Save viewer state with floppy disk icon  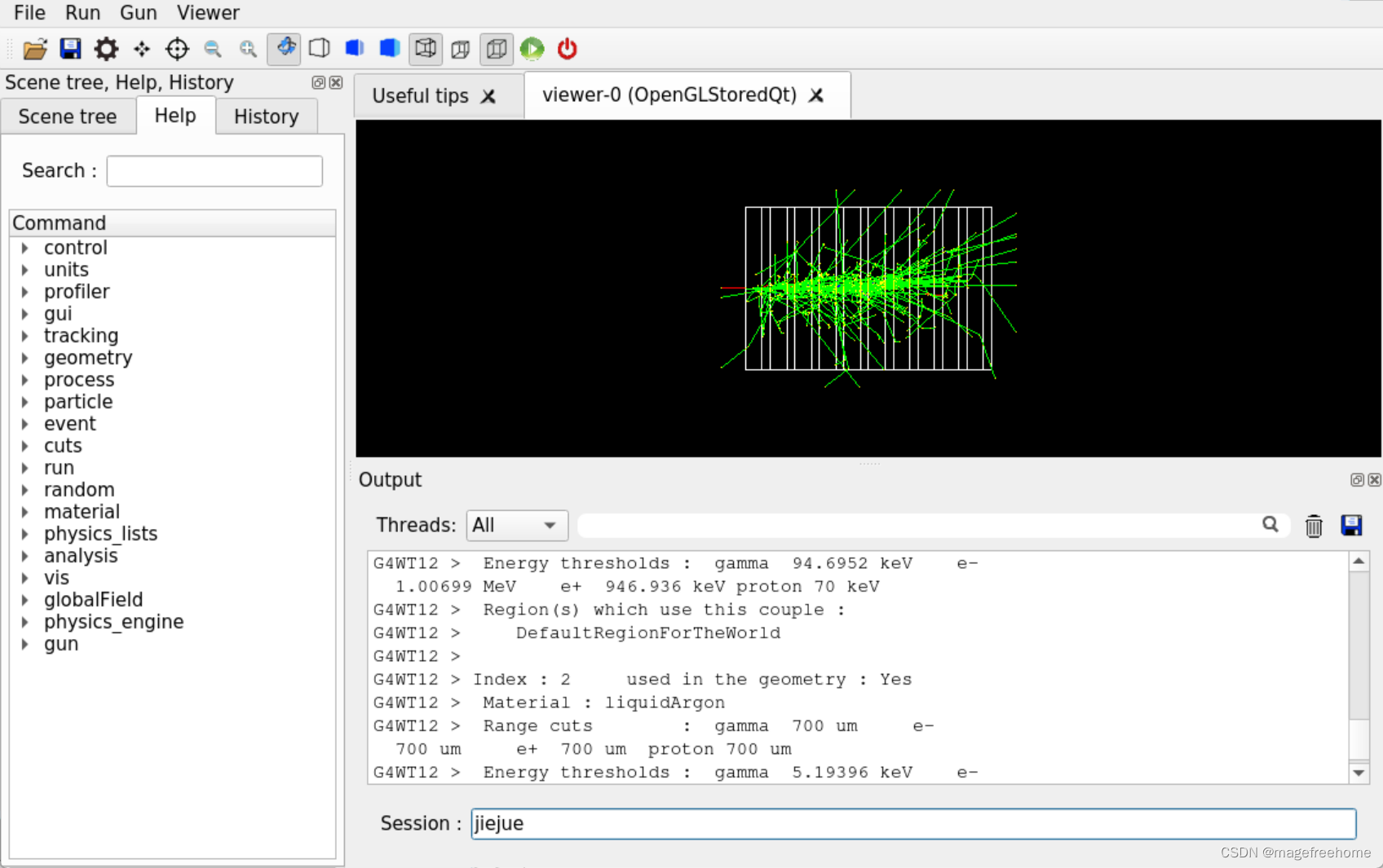tap(71, 49)
